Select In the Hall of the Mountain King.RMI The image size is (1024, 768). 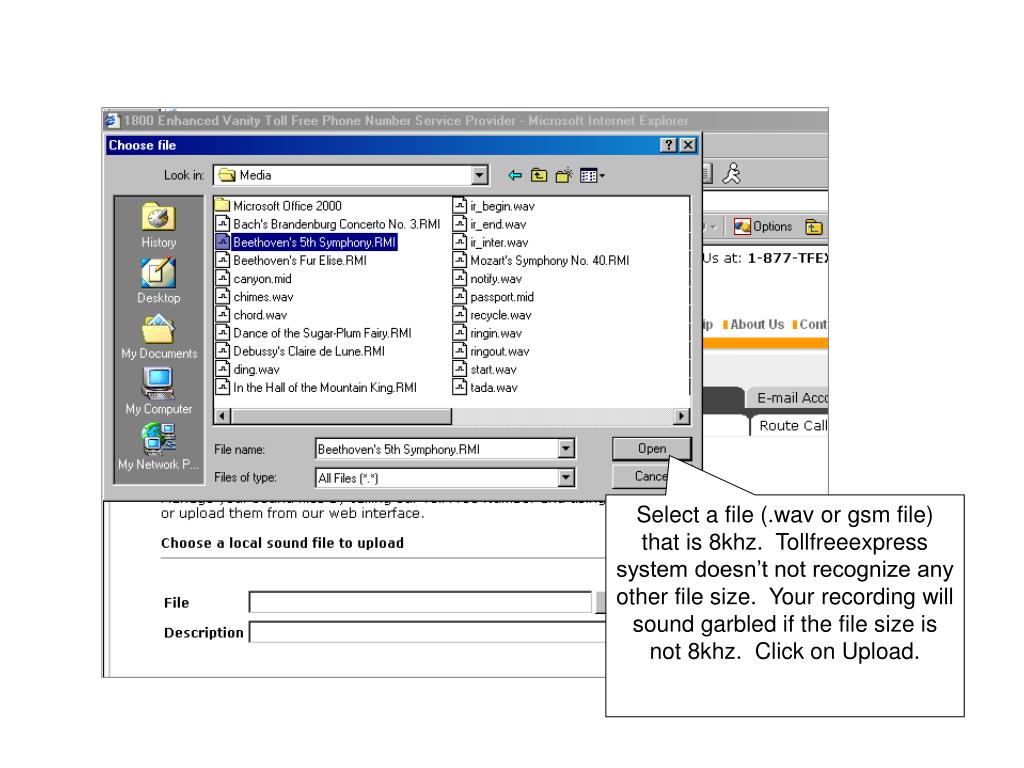pyautogui.click(x=316, y=388)
